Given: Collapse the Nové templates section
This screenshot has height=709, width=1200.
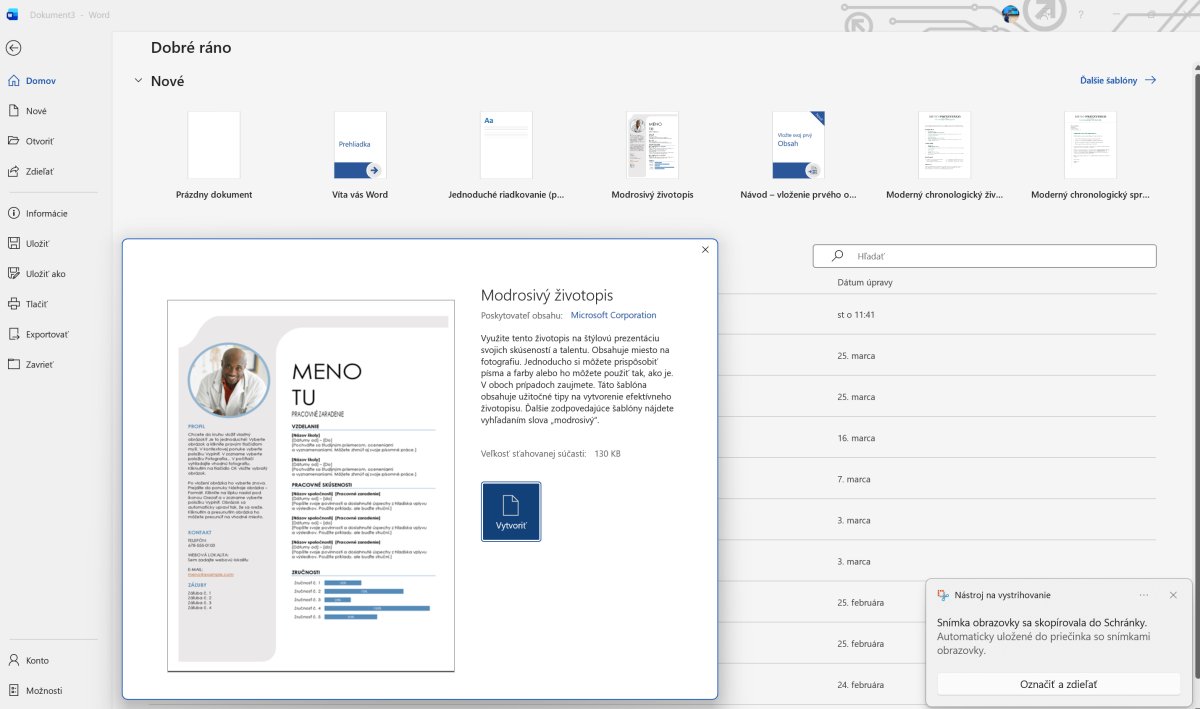Looking at the screenshot, I should click(x=138, y=81).
